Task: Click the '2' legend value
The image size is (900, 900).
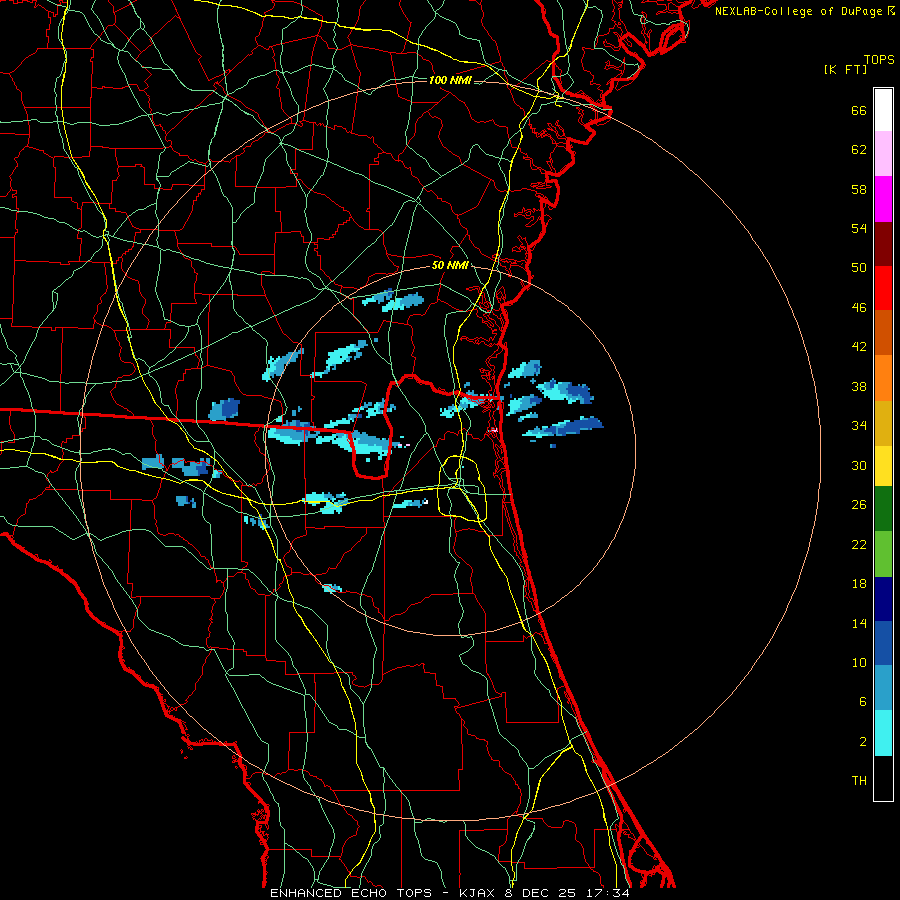Action: tap(863, 742)
